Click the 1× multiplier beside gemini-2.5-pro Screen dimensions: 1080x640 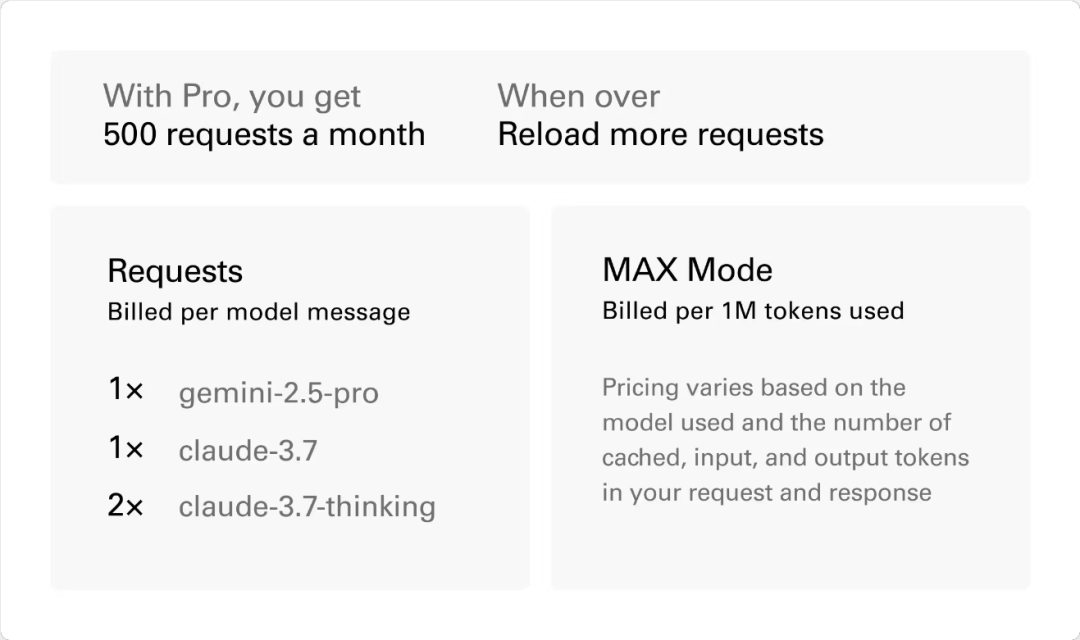pyautogui.click(x=126, y=390)
